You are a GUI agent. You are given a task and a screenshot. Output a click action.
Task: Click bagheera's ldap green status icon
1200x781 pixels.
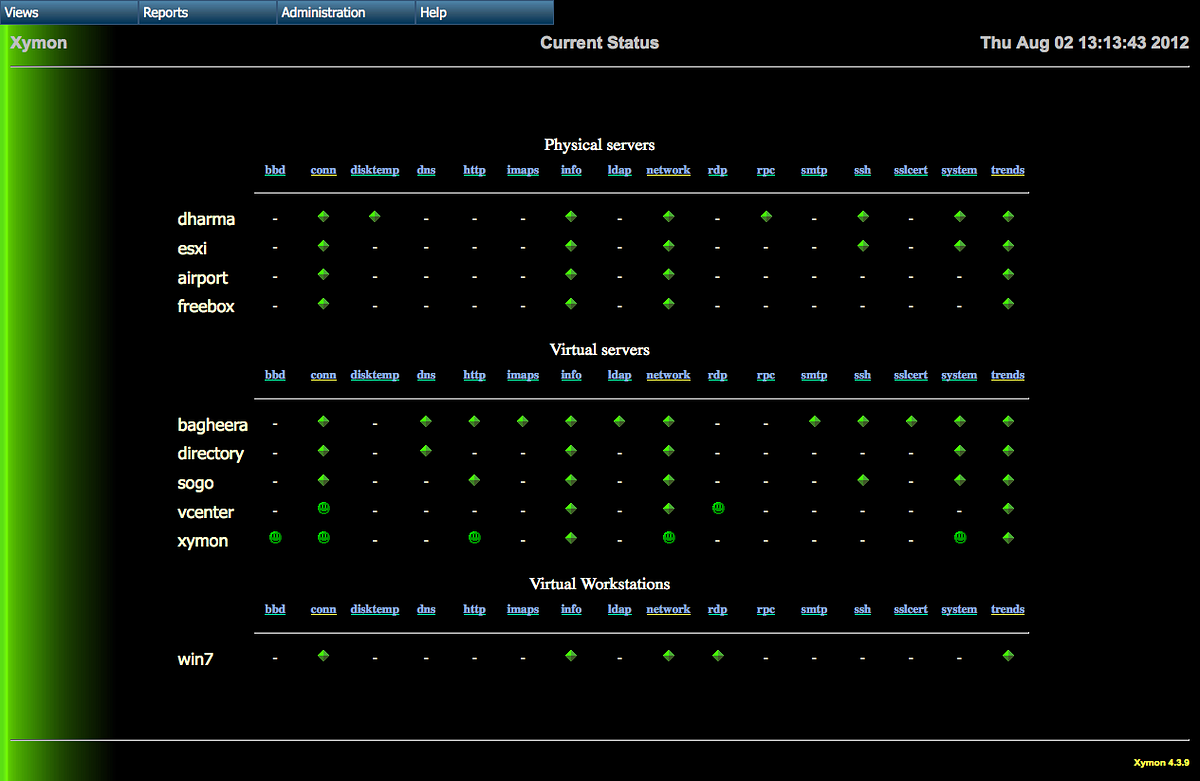point(620,421)
